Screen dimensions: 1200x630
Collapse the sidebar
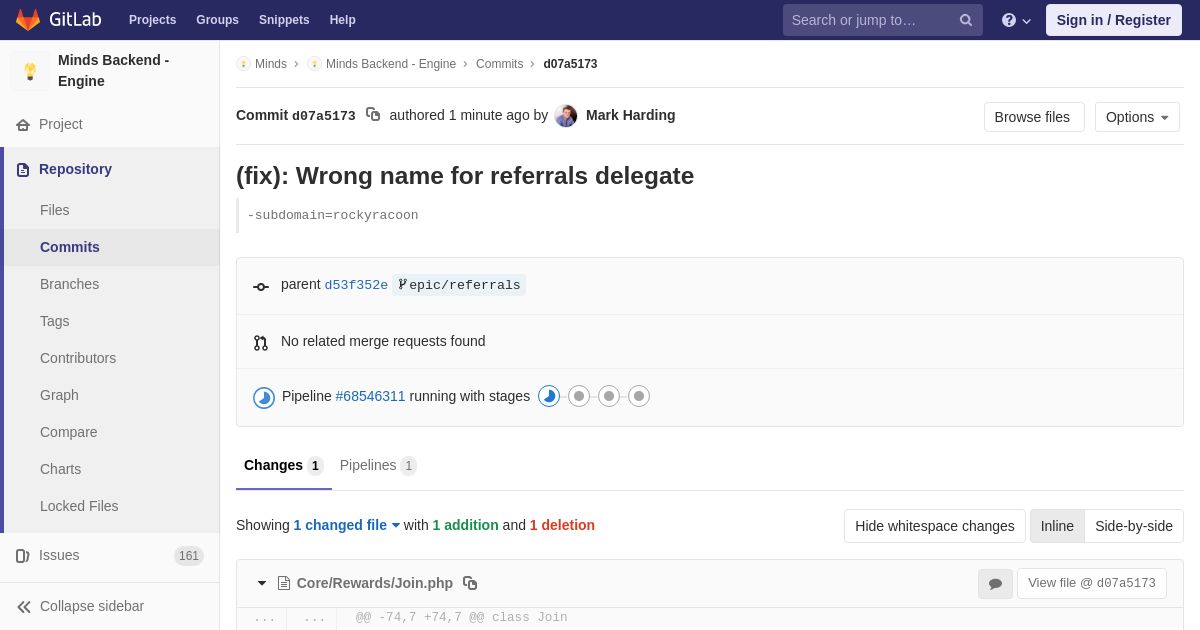point(110,606)
